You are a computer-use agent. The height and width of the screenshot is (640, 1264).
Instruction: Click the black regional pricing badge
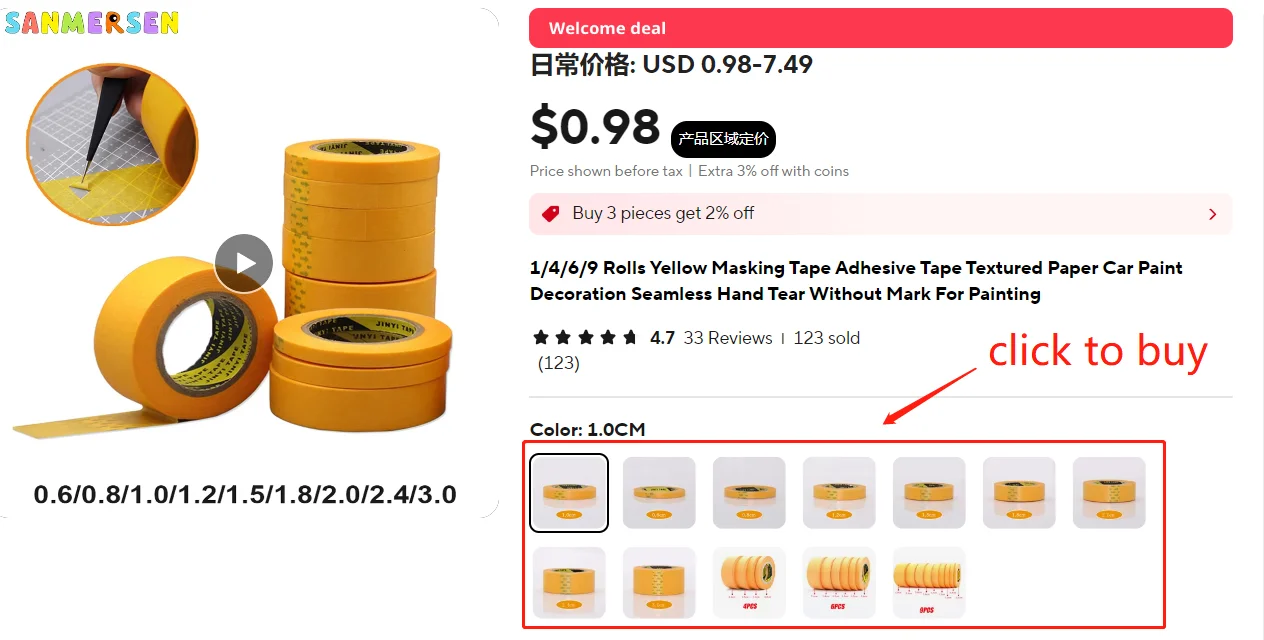point(723,139)
